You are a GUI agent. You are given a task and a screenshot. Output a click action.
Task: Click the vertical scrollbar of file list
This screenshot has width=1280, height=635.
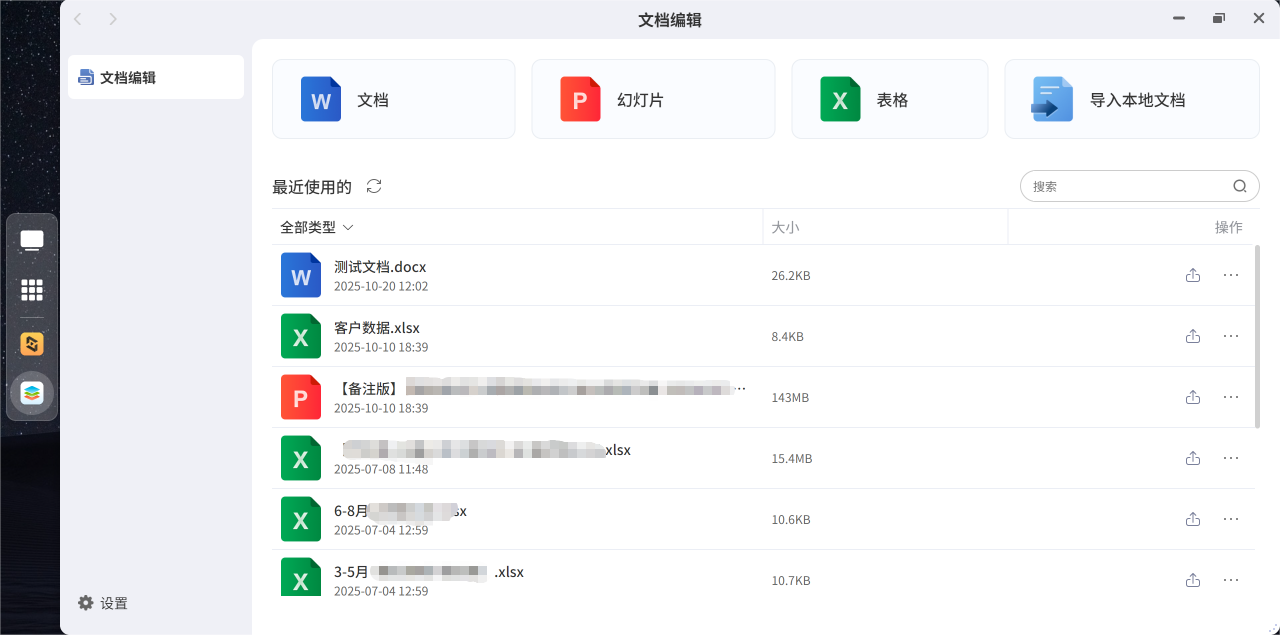point(1257,336)
